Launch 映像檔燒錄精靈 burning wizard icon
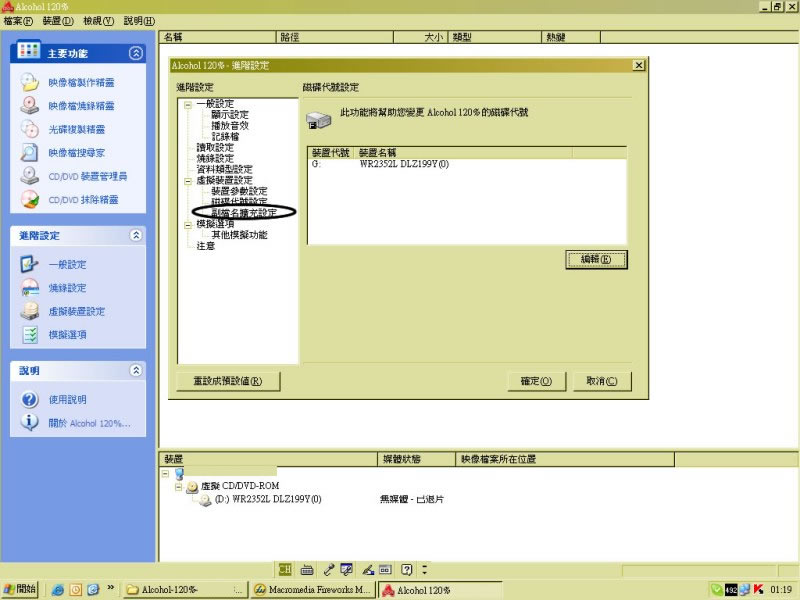The image size is (800, 600). coord(30,105)
